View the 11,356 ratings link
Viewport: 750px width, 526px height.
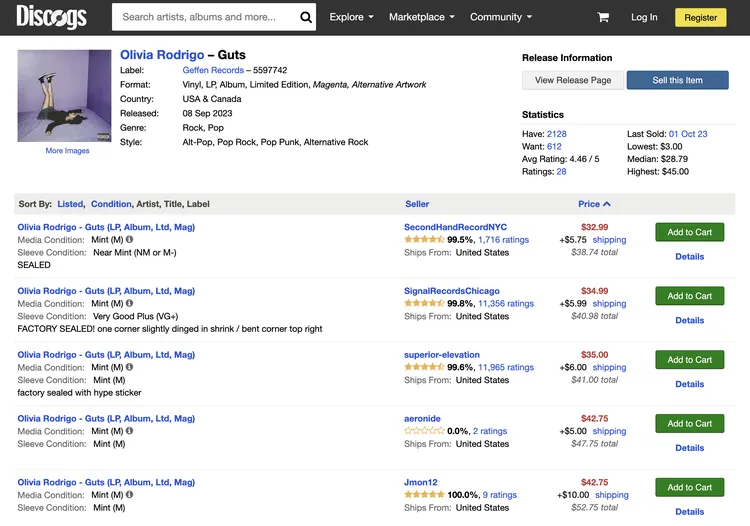click(x=506, y=303)
